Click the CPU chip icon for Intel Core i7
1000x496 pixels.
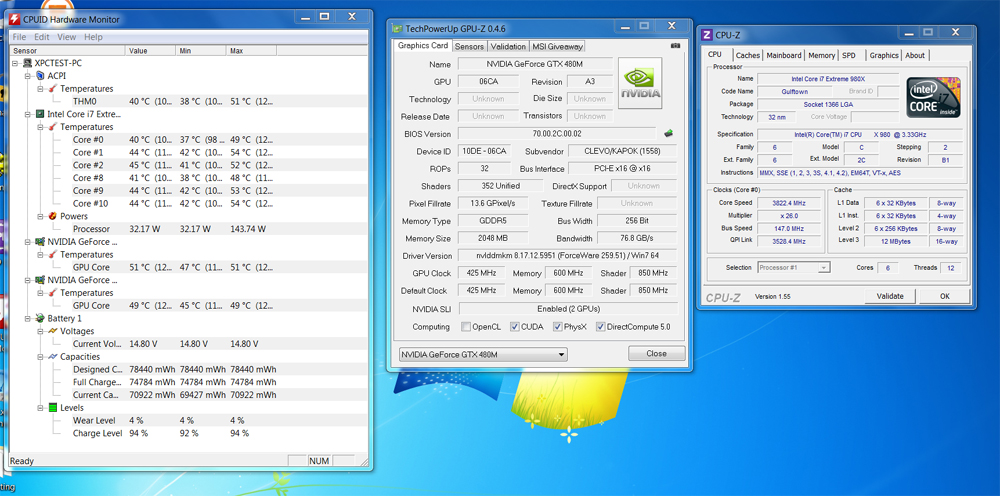click(x=40, y=114)
